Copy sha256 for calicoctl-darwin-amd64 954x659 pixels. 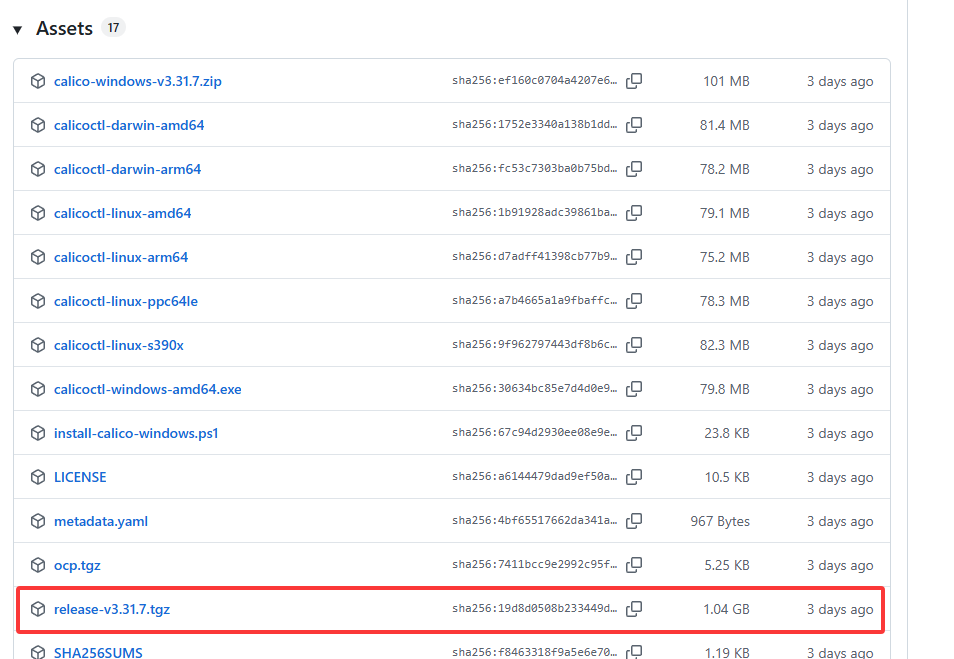pyautogui.click(x=634, y=125)
